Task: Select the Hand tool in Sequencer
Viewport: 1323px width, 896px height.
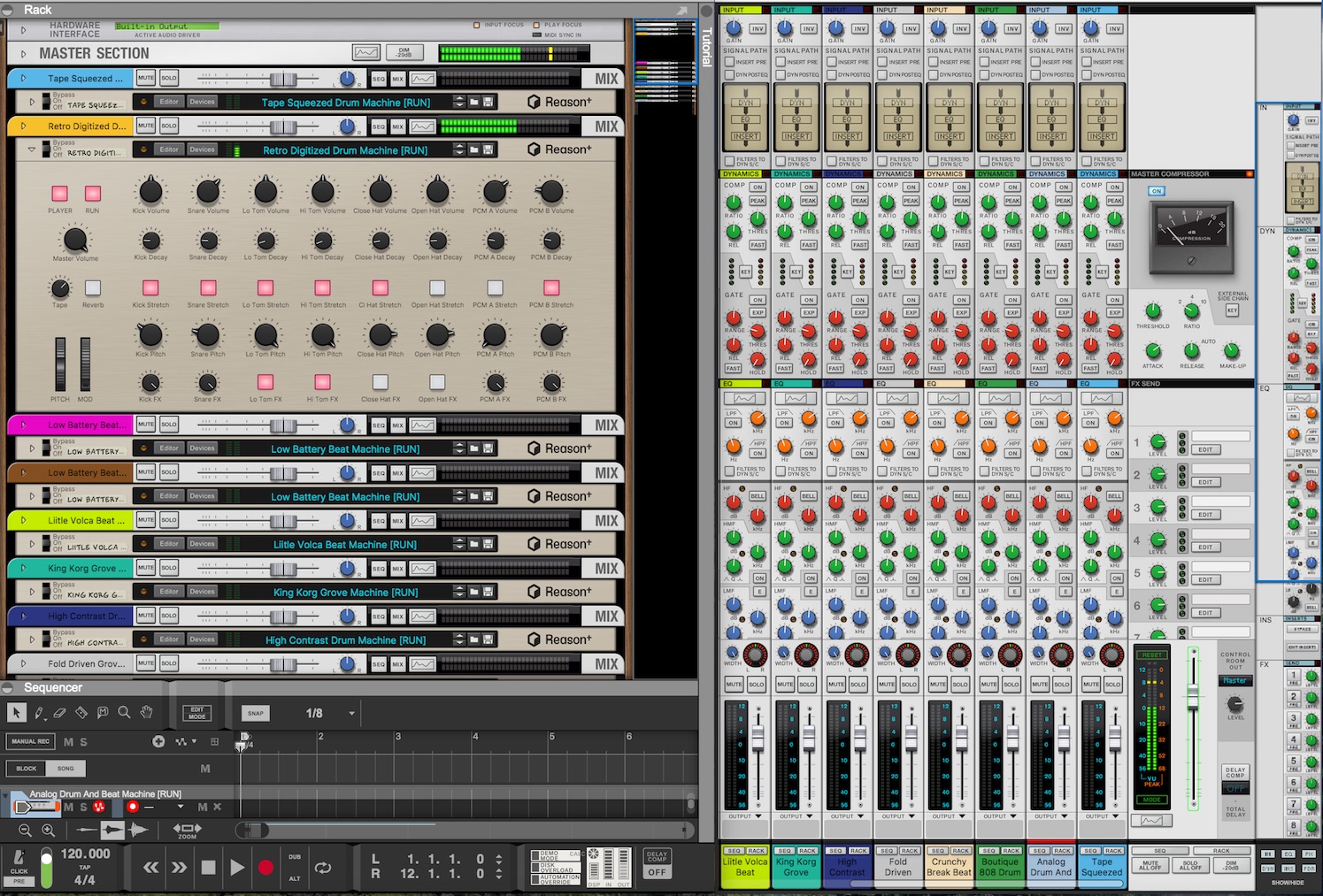Action: 146,712
